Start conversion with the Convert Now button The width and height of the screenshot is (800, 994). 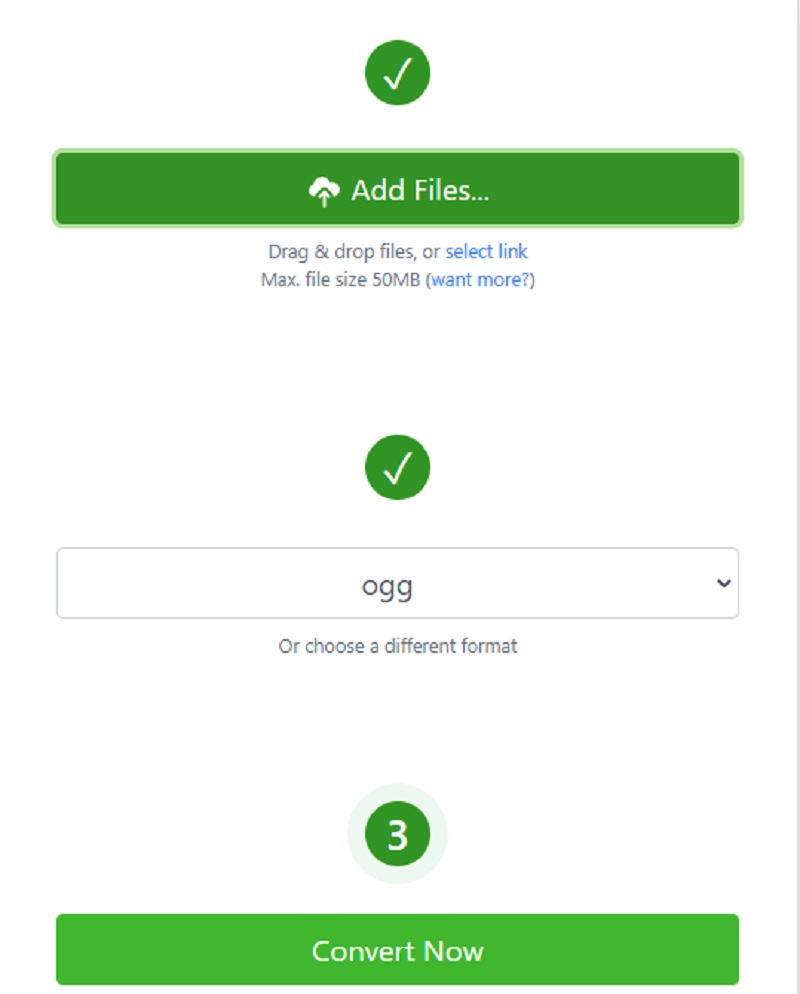pos(397,950)
